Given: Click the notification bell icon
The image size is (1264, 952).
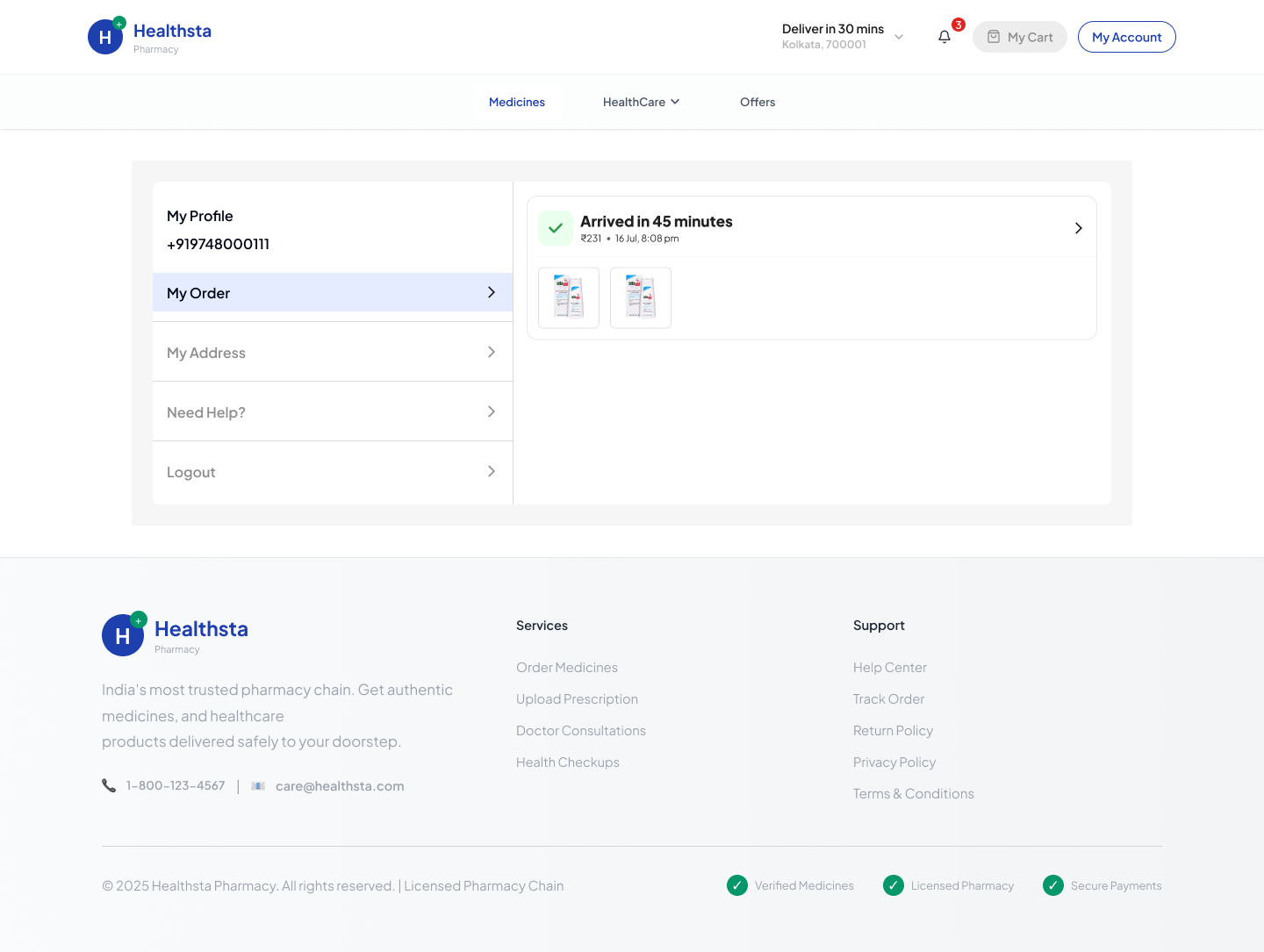Looking at the screenshot, I should click(944, 37).
